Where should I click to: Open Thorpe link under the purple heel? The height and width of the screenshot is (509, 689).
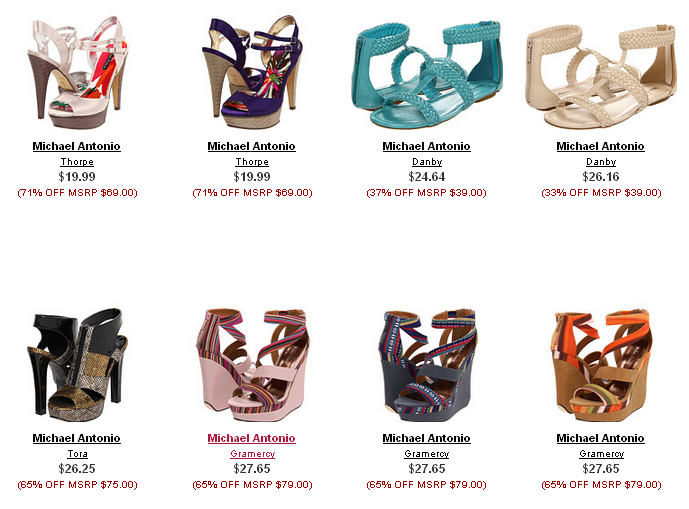coord(252,162)
